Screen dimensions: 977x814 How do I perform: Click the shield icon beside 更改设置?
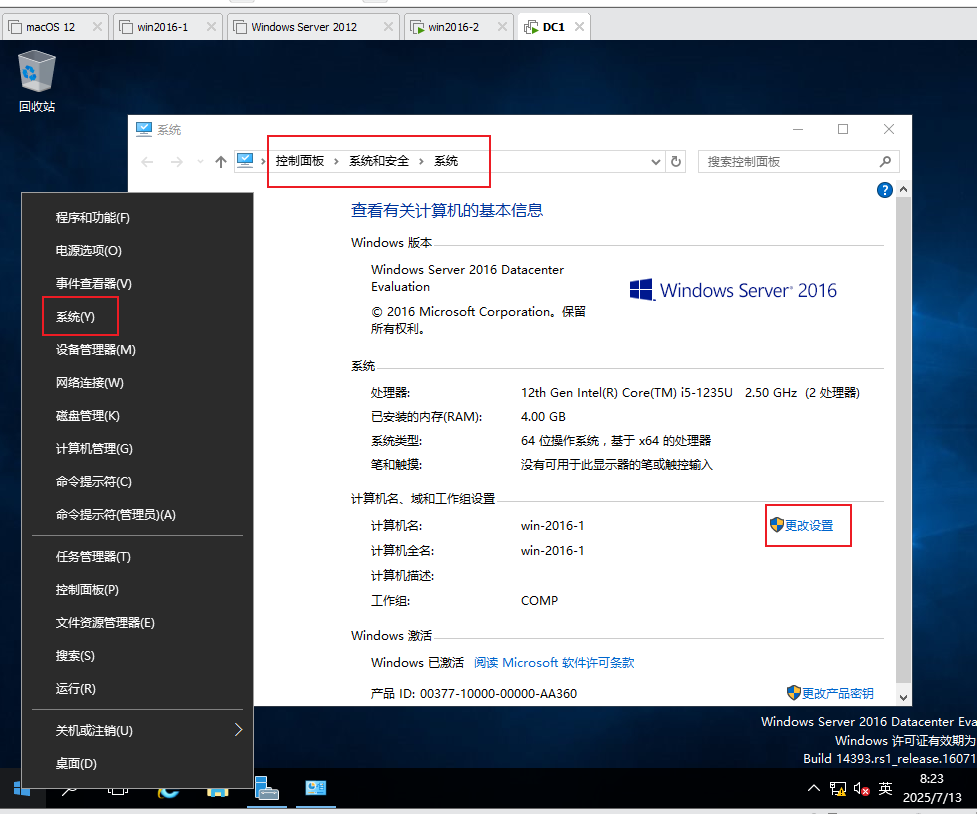coord(776,525)
